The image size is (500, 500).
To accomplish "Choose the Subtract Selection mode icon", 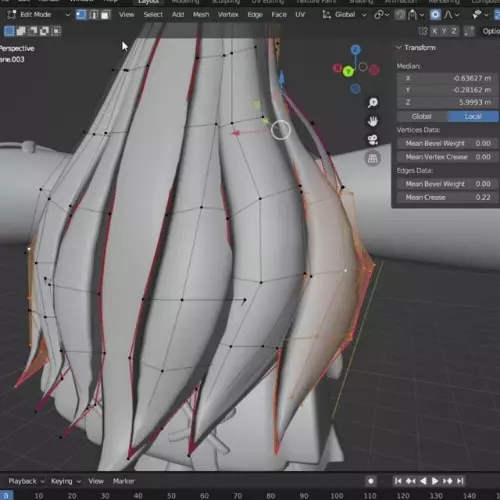I will [x=33, y=31].
